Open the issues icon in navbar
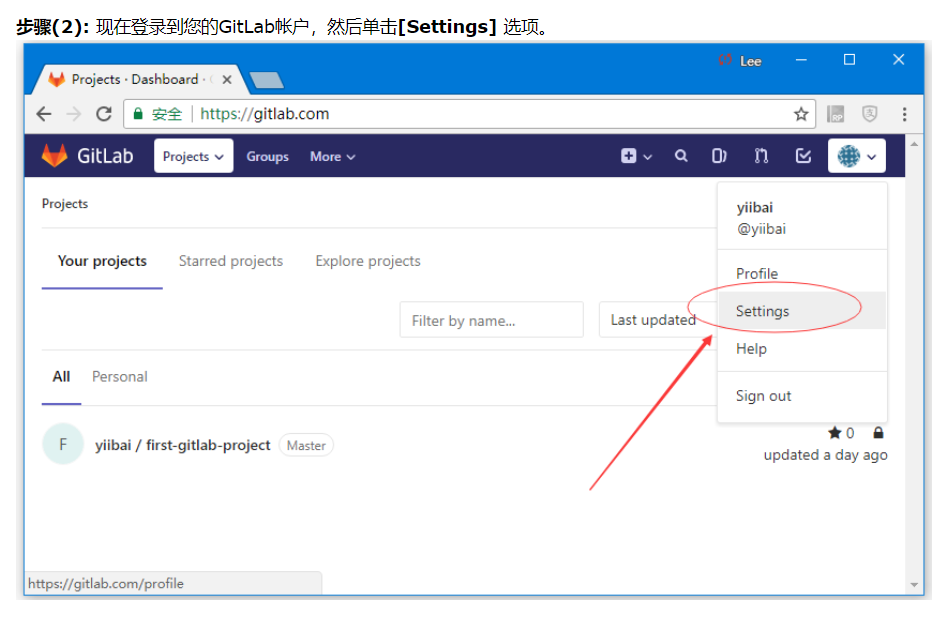Viewport: 940px width, 618px height. coord(719,156)
